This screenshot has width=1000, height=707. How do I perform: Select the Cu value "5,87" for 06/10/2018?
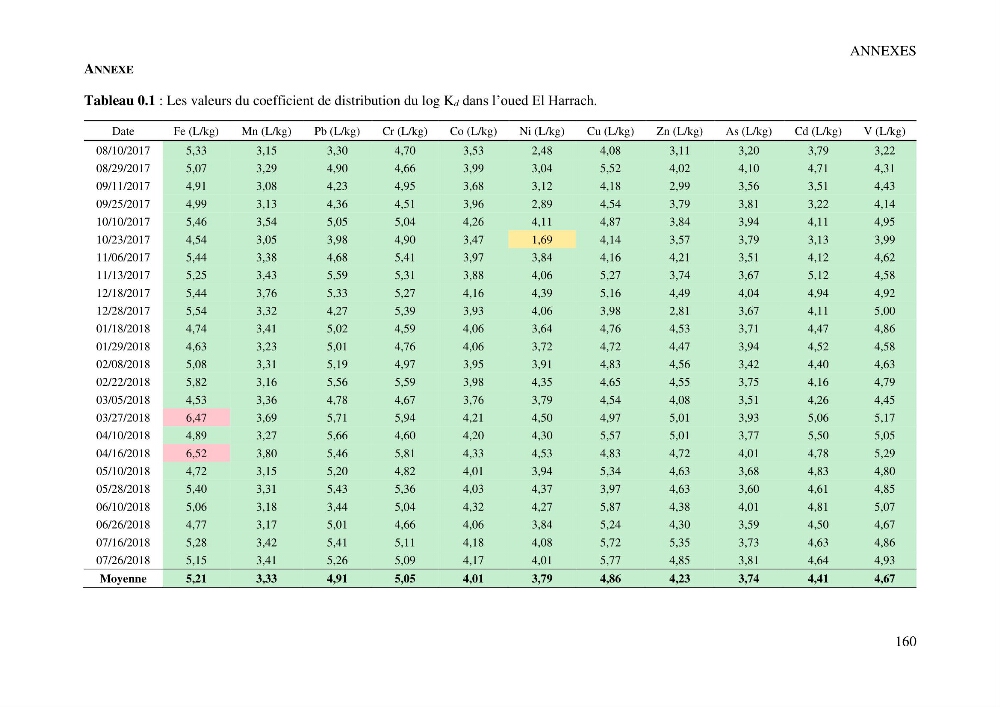point(610,507)
